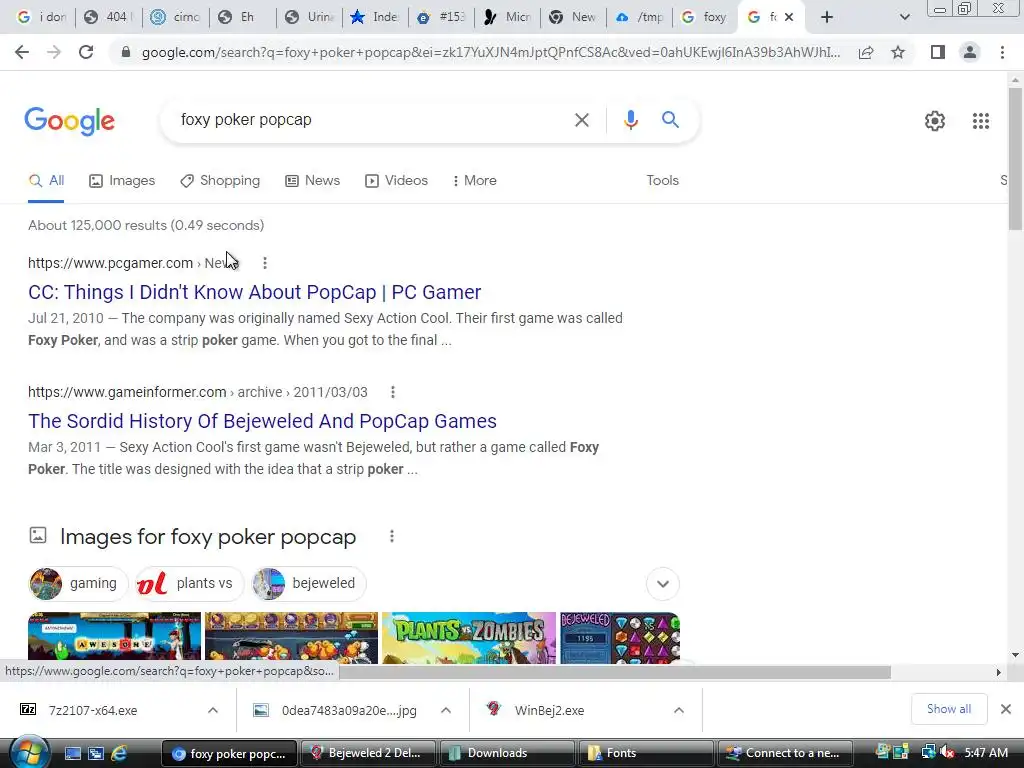Image resolution: width=1024 pixels, height=768 pixels.
Task: Share this page via the share icon
Action: tap(866, 52)
